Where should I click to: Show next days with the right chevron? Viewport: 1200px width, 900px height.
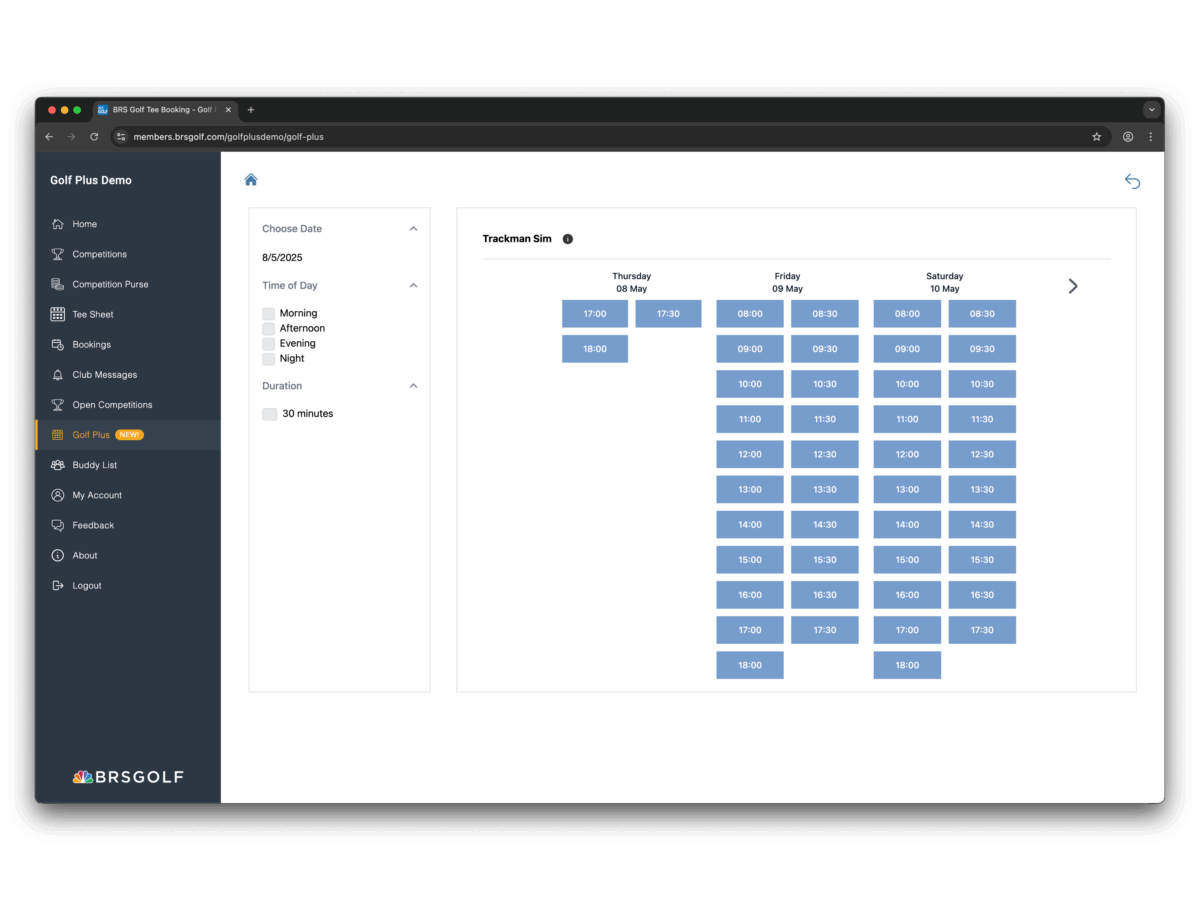pos(1073,286)
